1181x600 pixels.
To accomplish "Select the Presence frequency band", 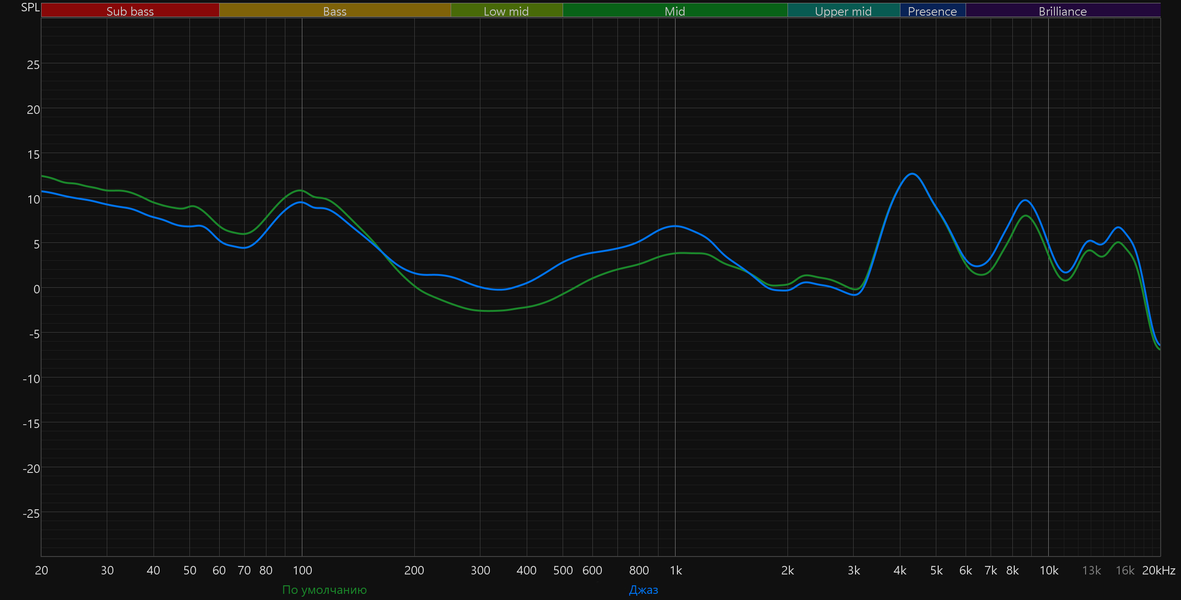I will [x=932, y=11].
